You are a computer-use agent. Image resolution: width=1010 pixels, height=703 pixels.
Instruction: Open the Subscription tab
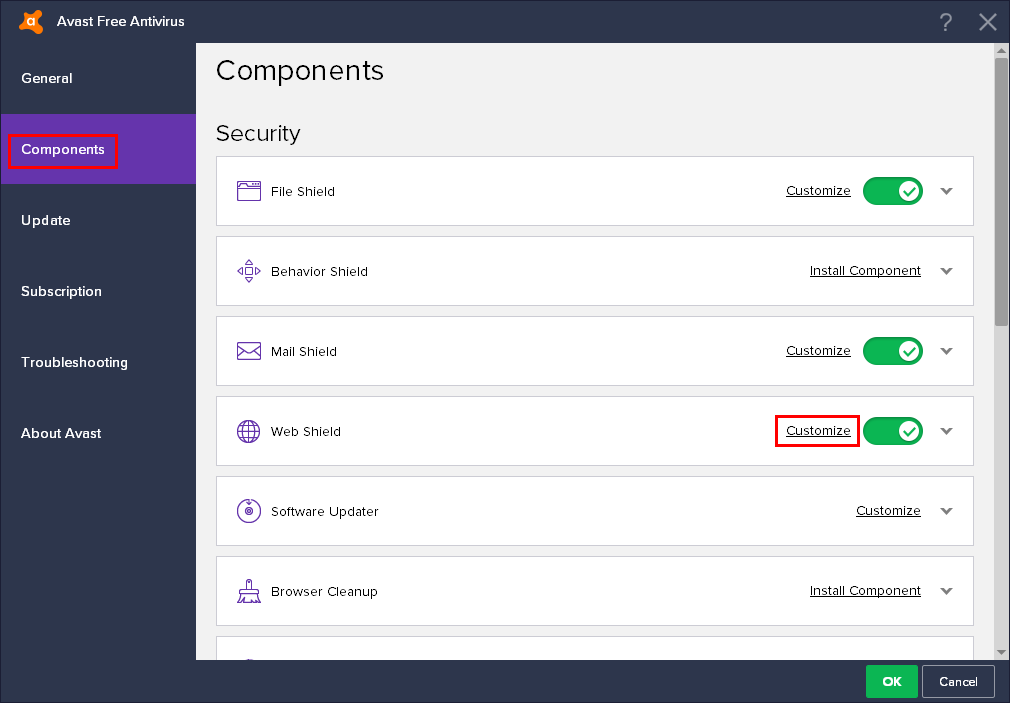[x=98, y=291]
